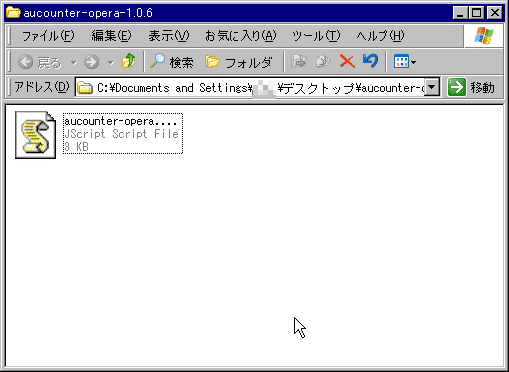Click the Windows logo throbber

click(x=483, y=36)
